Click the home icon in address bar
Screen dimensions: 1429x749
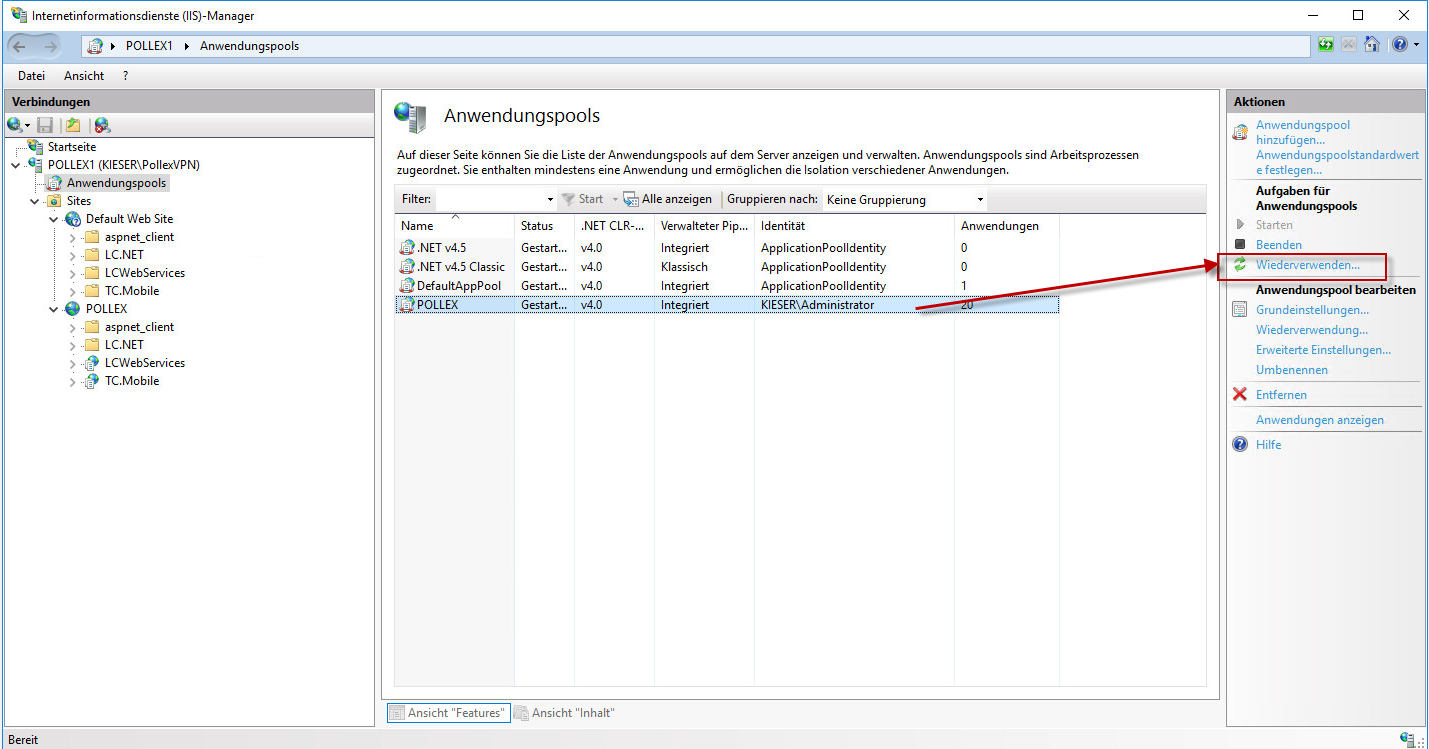(1372, 45)
